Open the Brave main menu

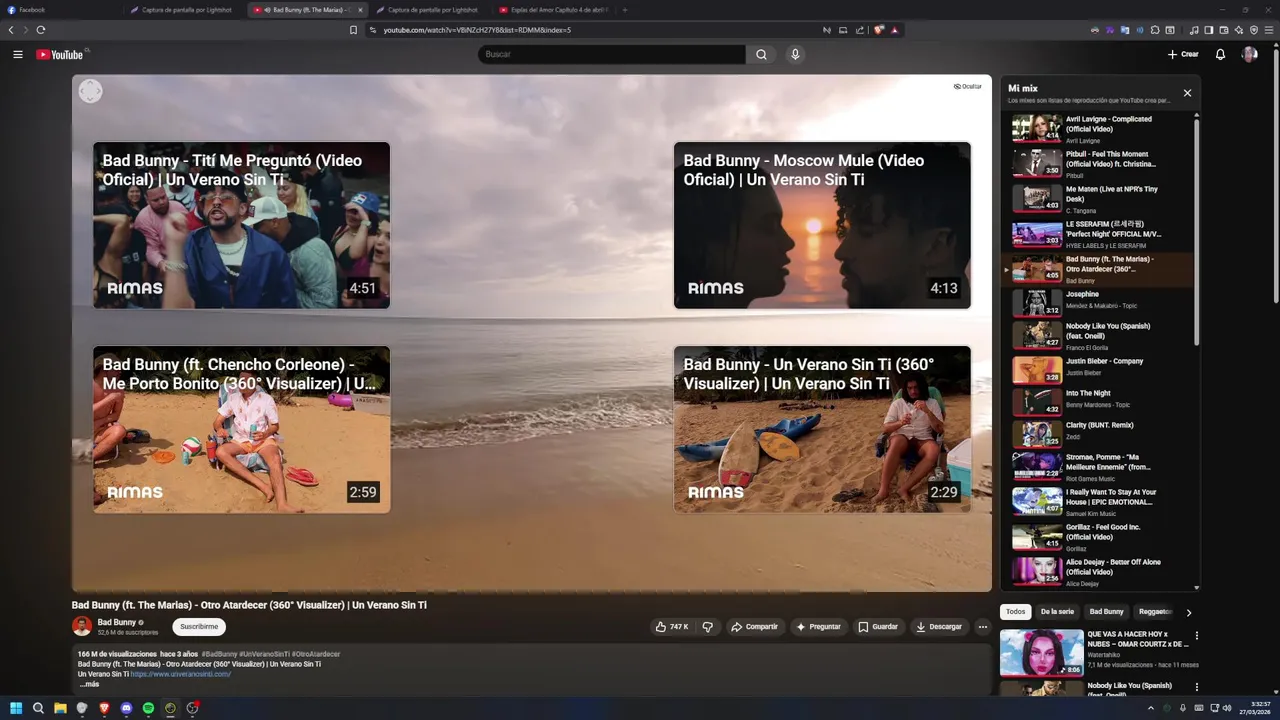[x=1269, y=30]
